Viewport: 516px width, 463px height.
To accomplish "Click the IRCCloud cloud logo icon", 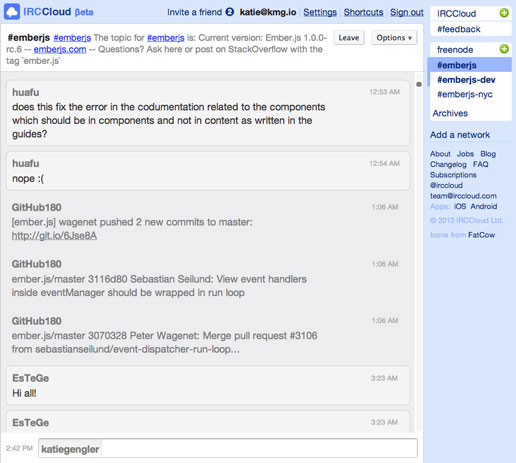I will point(12,12).
